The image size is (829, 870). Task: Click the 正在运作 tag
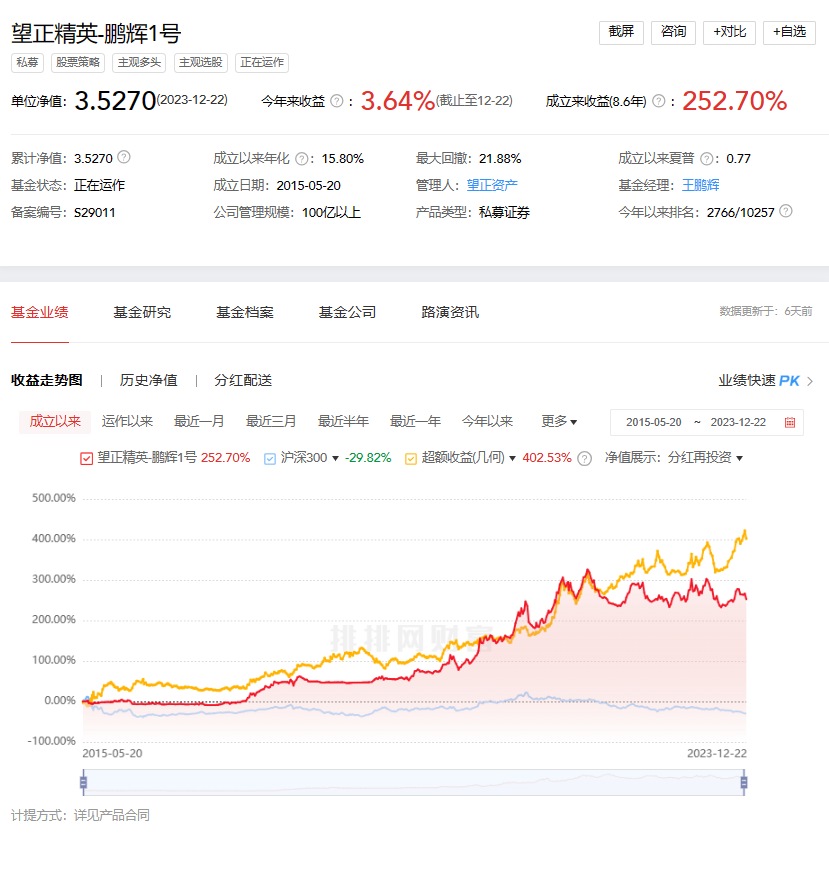click(262, 63)
